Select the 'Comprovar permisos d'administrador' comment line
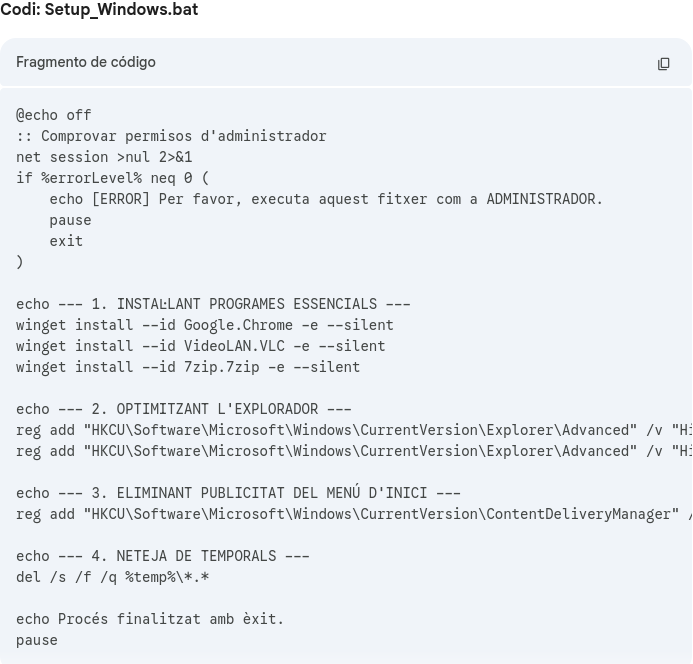Image resolution: width=693 pixels, height=664 pixels. coord(171,136)
